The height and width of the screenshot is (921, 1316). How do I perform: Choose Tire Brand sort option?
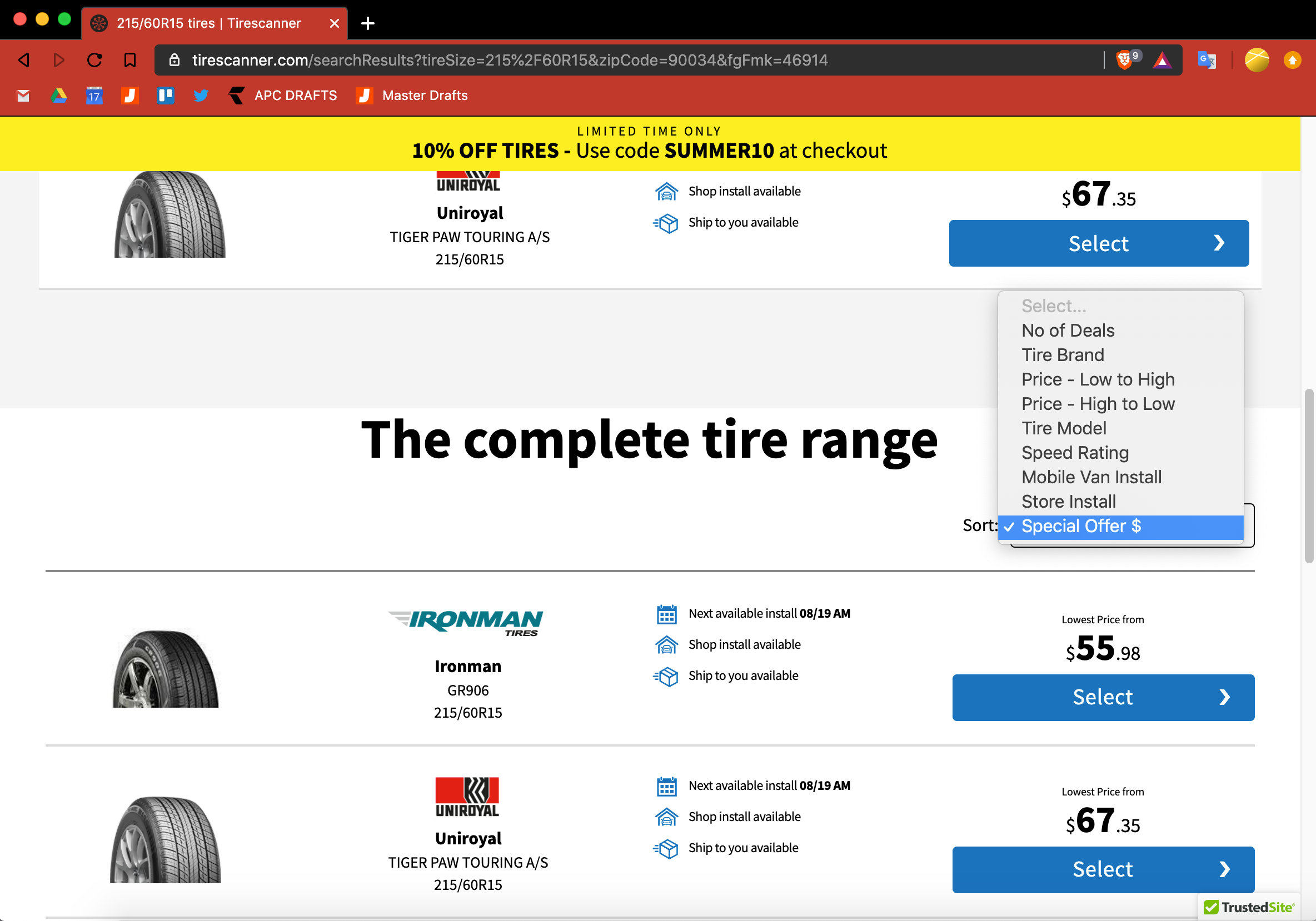[x=1062, y=354]
